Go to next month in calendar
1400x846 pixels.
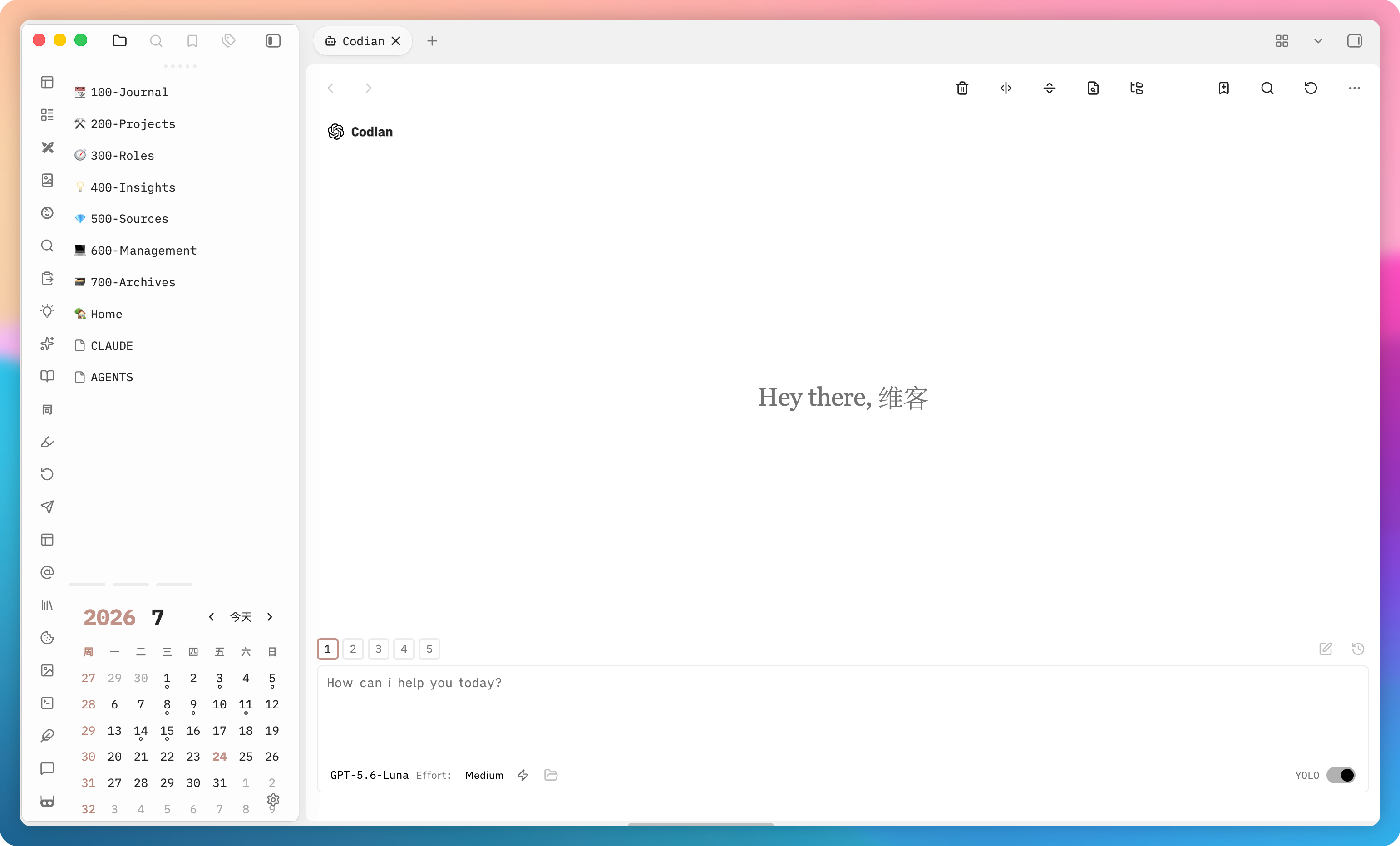click(270, 616)
